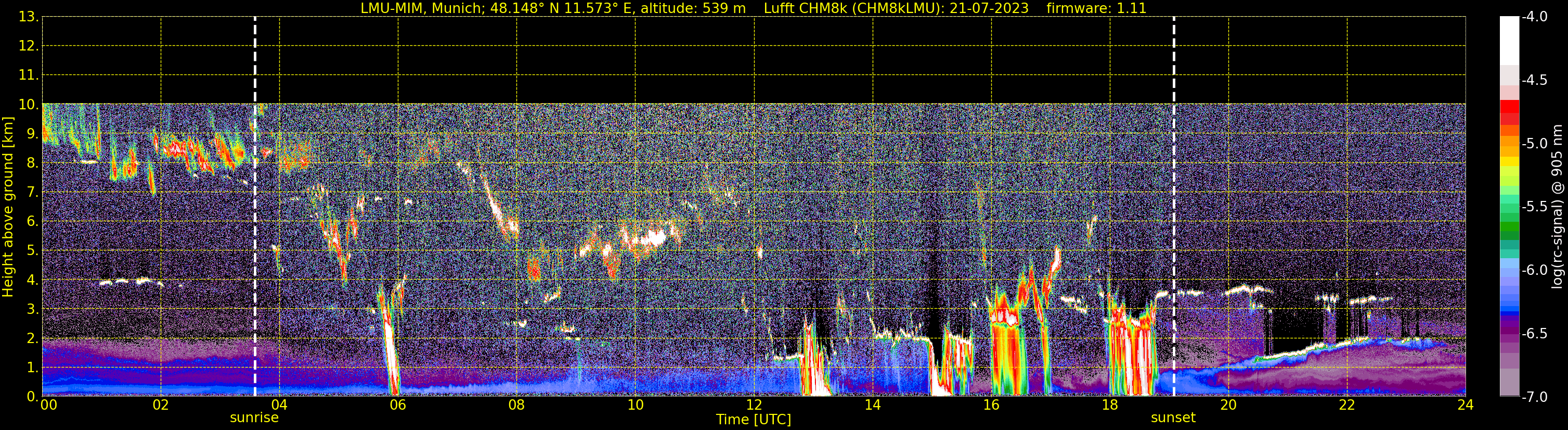The width and height of the screenshot is (1568, 430).
Task: Click the '16' time axis tick label
Action: (x=992, y=405)
